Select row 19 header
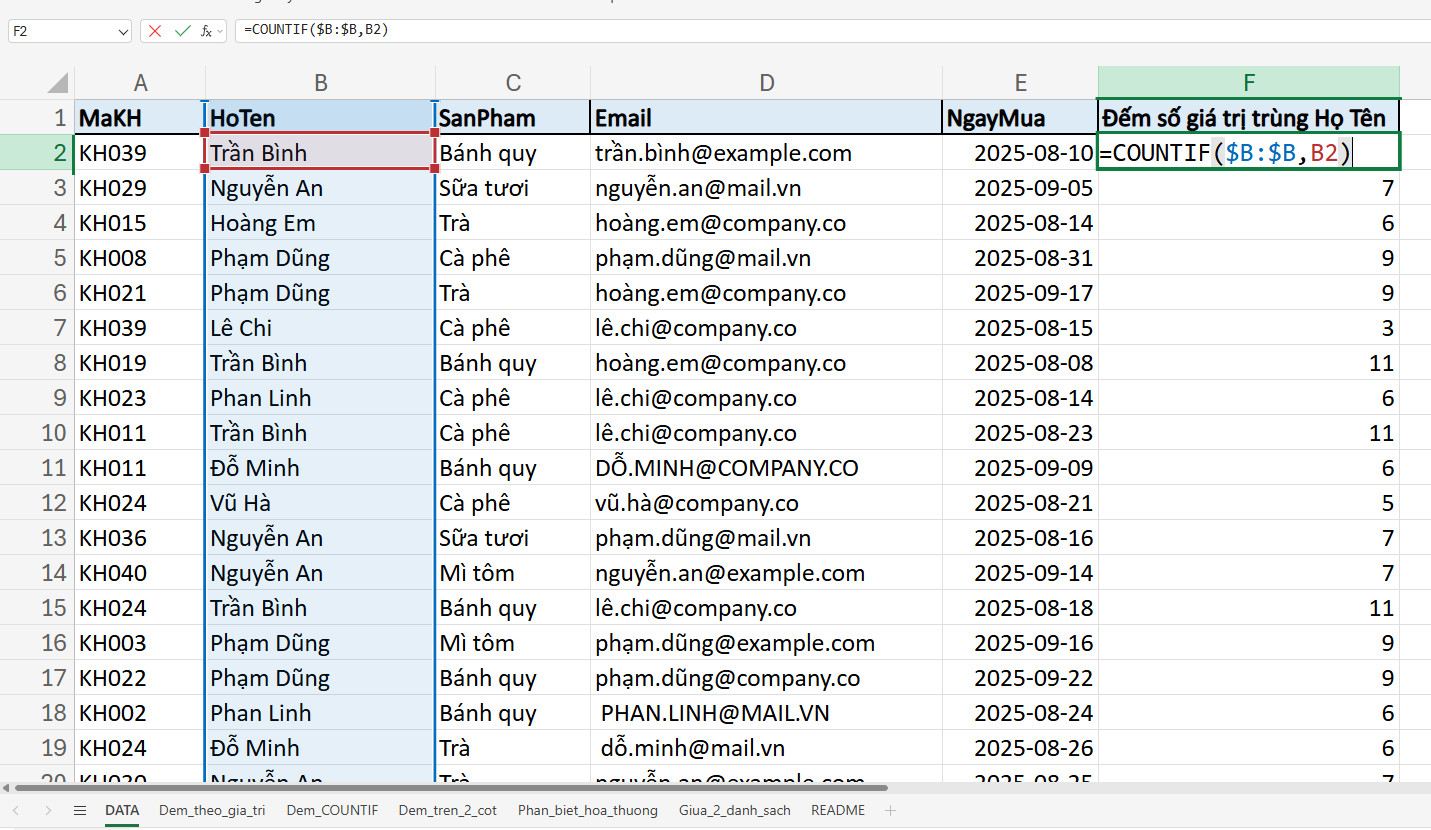Viewport: 1431px width, 830px height. 37,748
